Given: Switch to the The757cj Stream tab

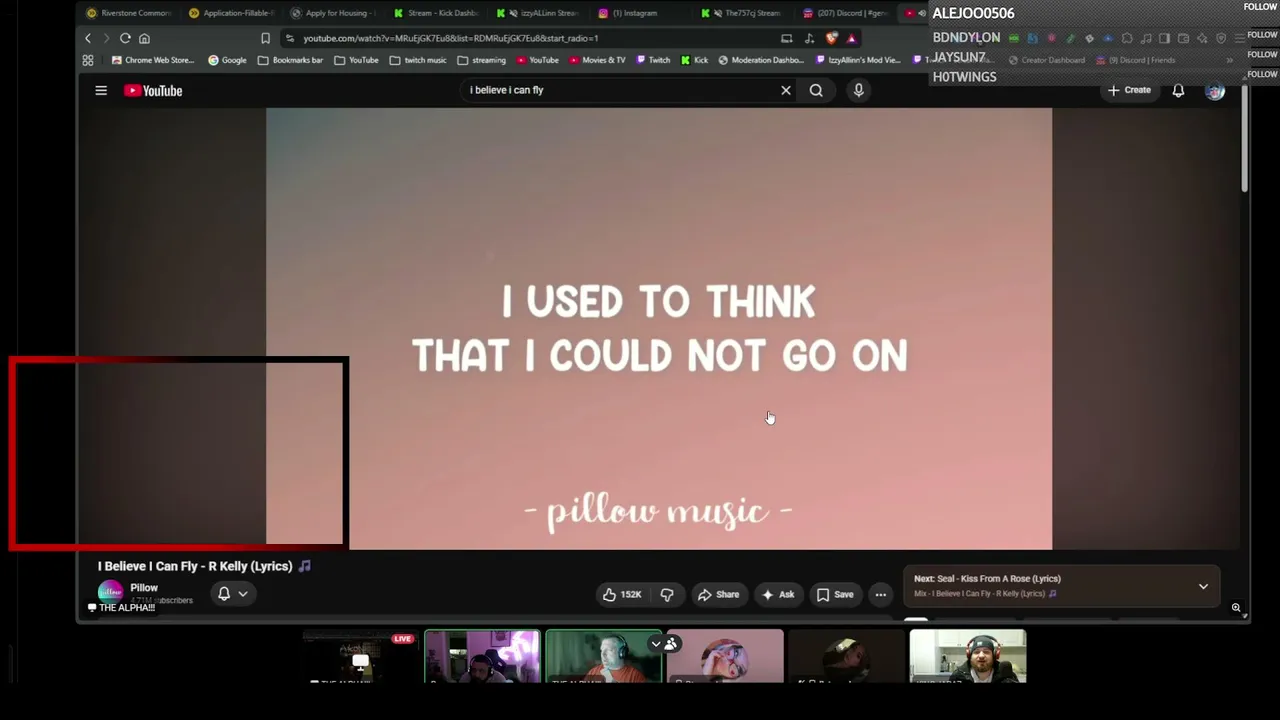Looking at the screenshot, I should tap(743, 13).
